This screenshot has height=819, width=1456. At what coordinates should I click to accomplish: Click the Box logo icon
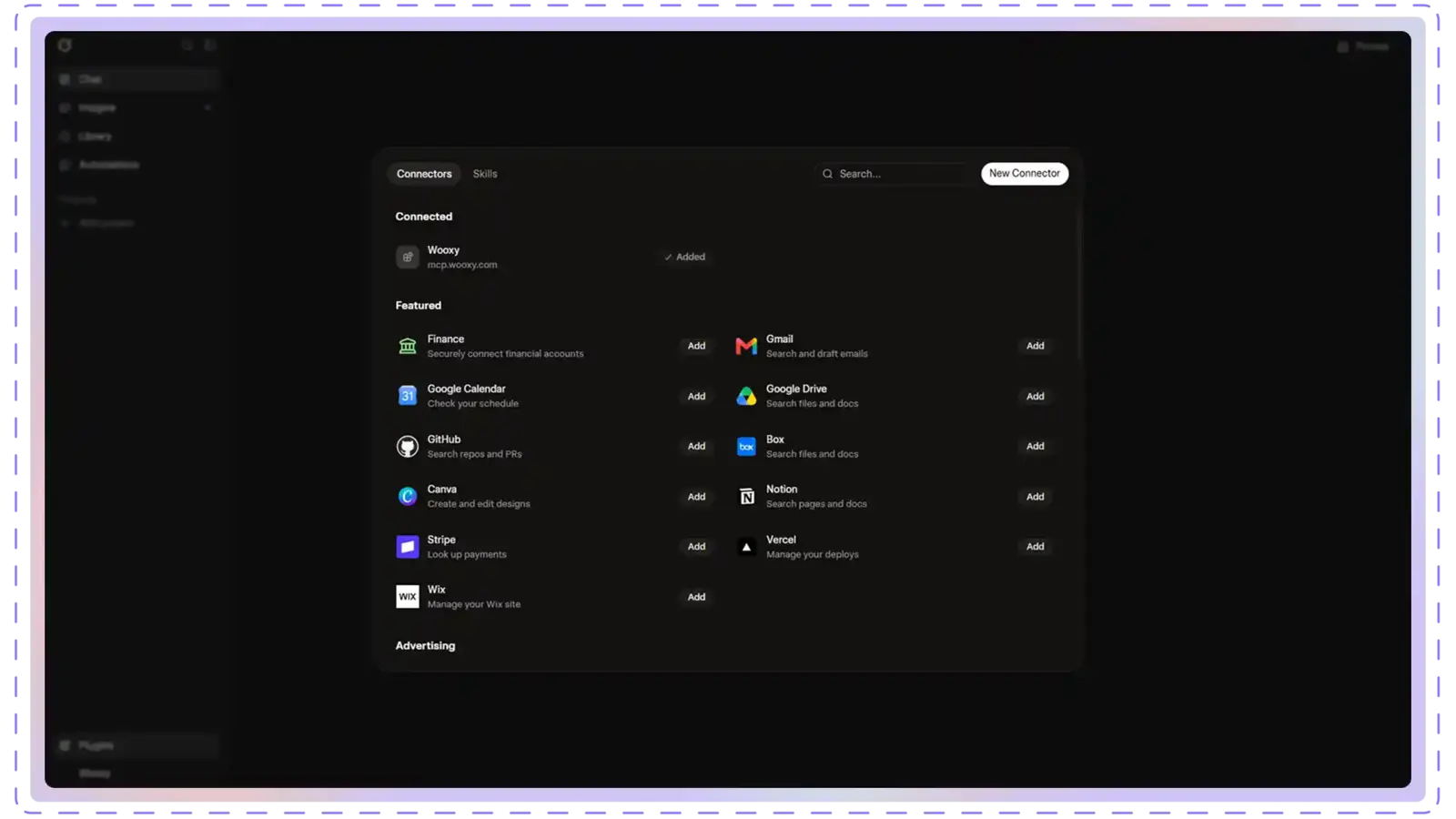[746, 446]
